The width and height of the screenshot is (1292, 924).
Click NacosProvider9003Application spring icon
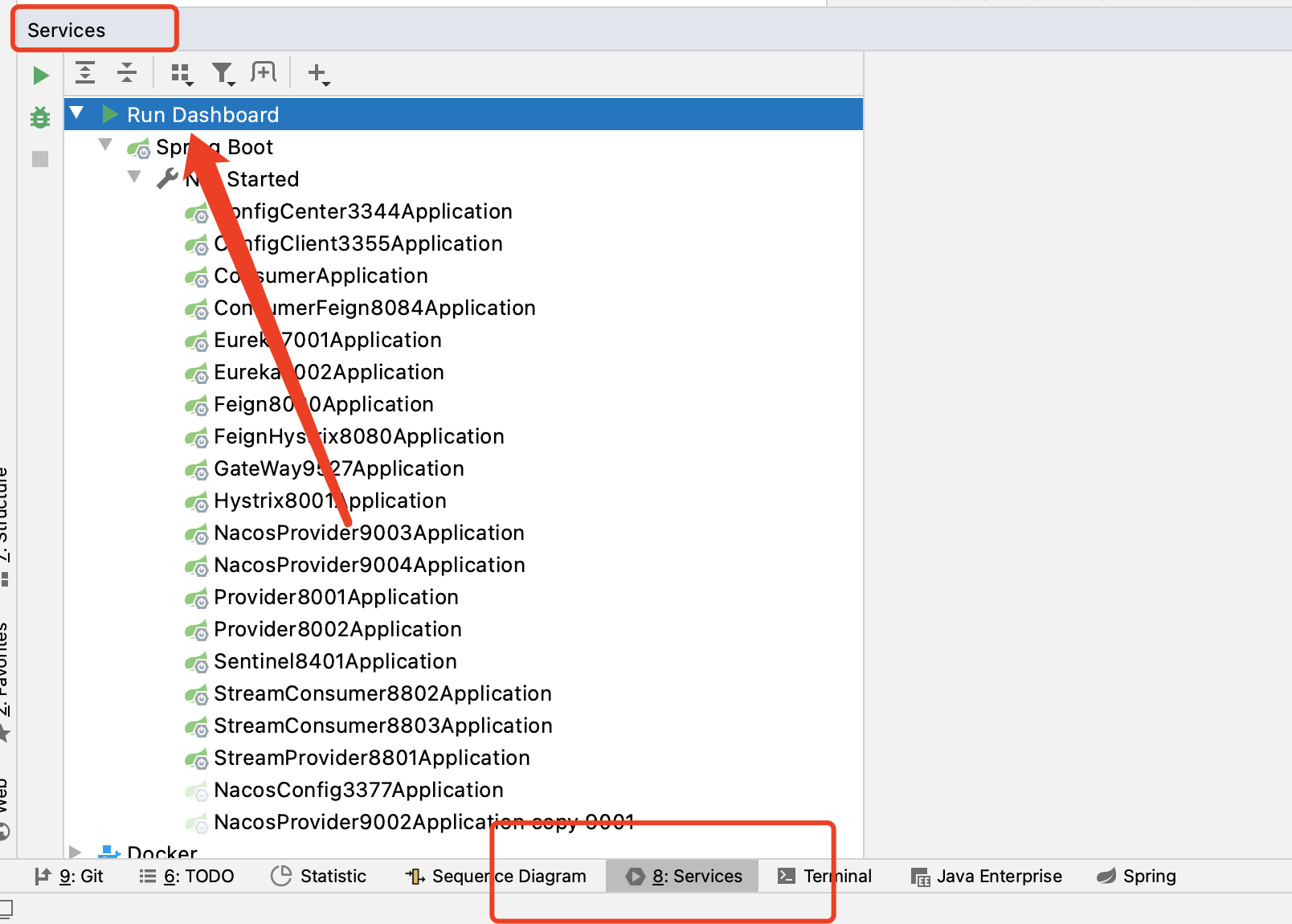tap(197, 534)
